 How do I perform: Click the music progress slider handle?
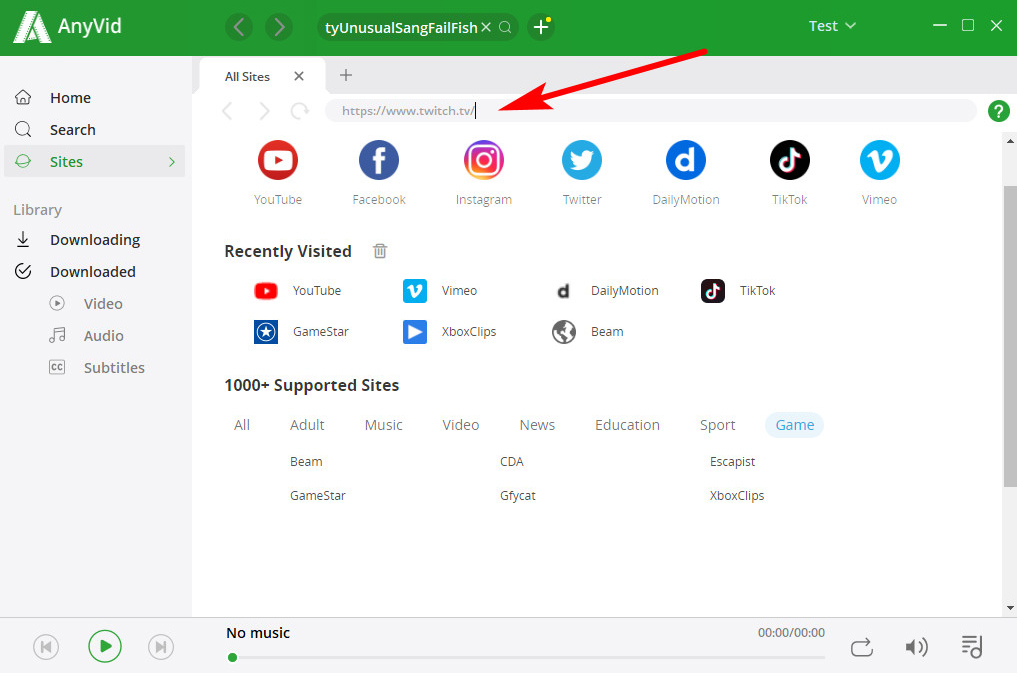coord(232,657)
